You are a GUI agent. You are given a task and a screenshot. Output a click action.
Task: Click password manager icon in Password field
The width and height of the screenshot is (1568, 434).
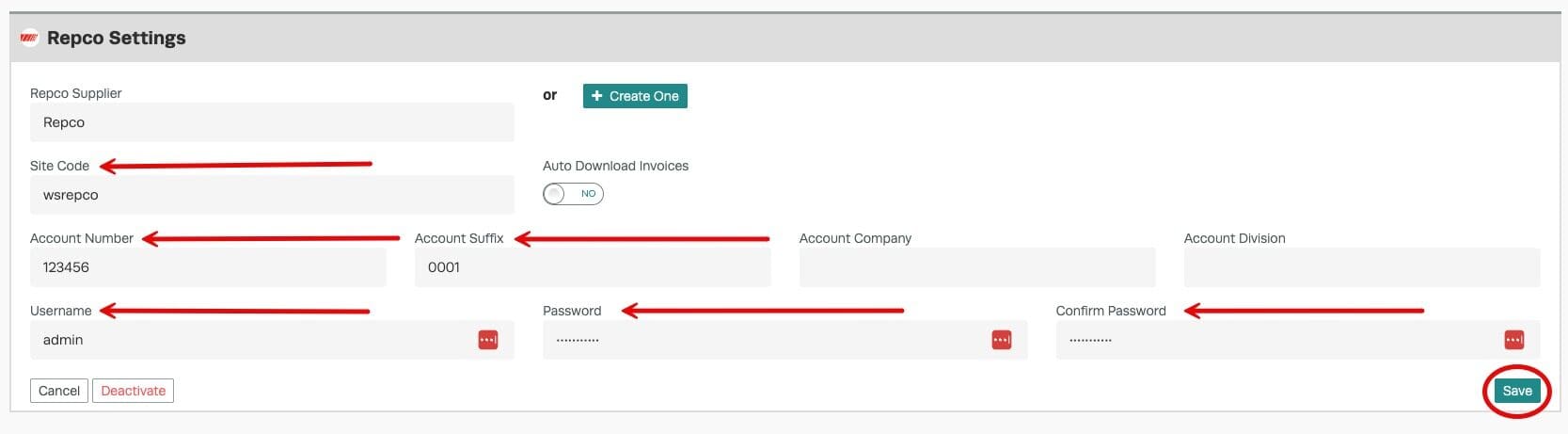1002,340
